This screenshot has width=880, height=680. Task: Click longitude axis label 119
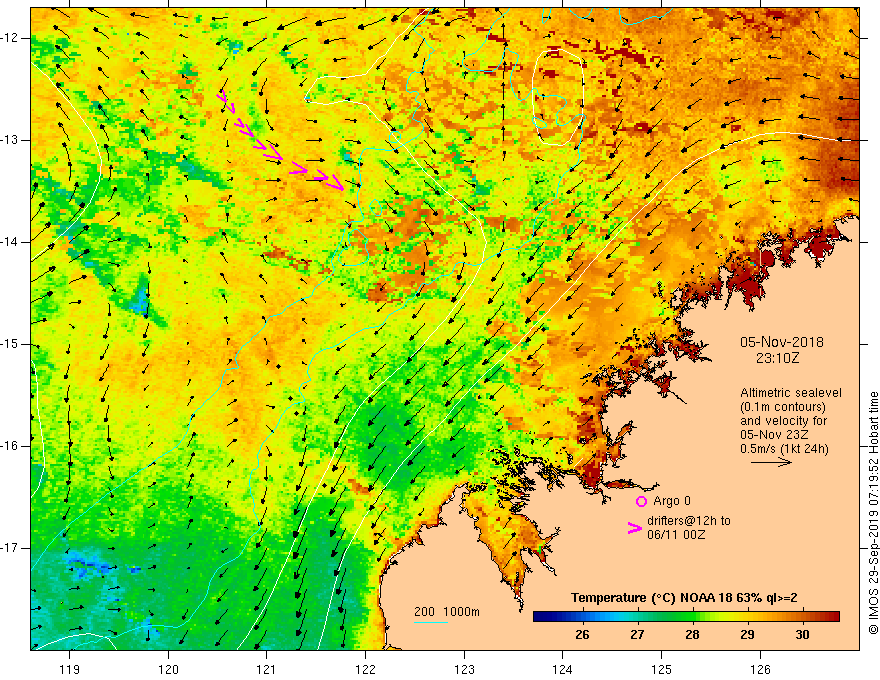70,669
